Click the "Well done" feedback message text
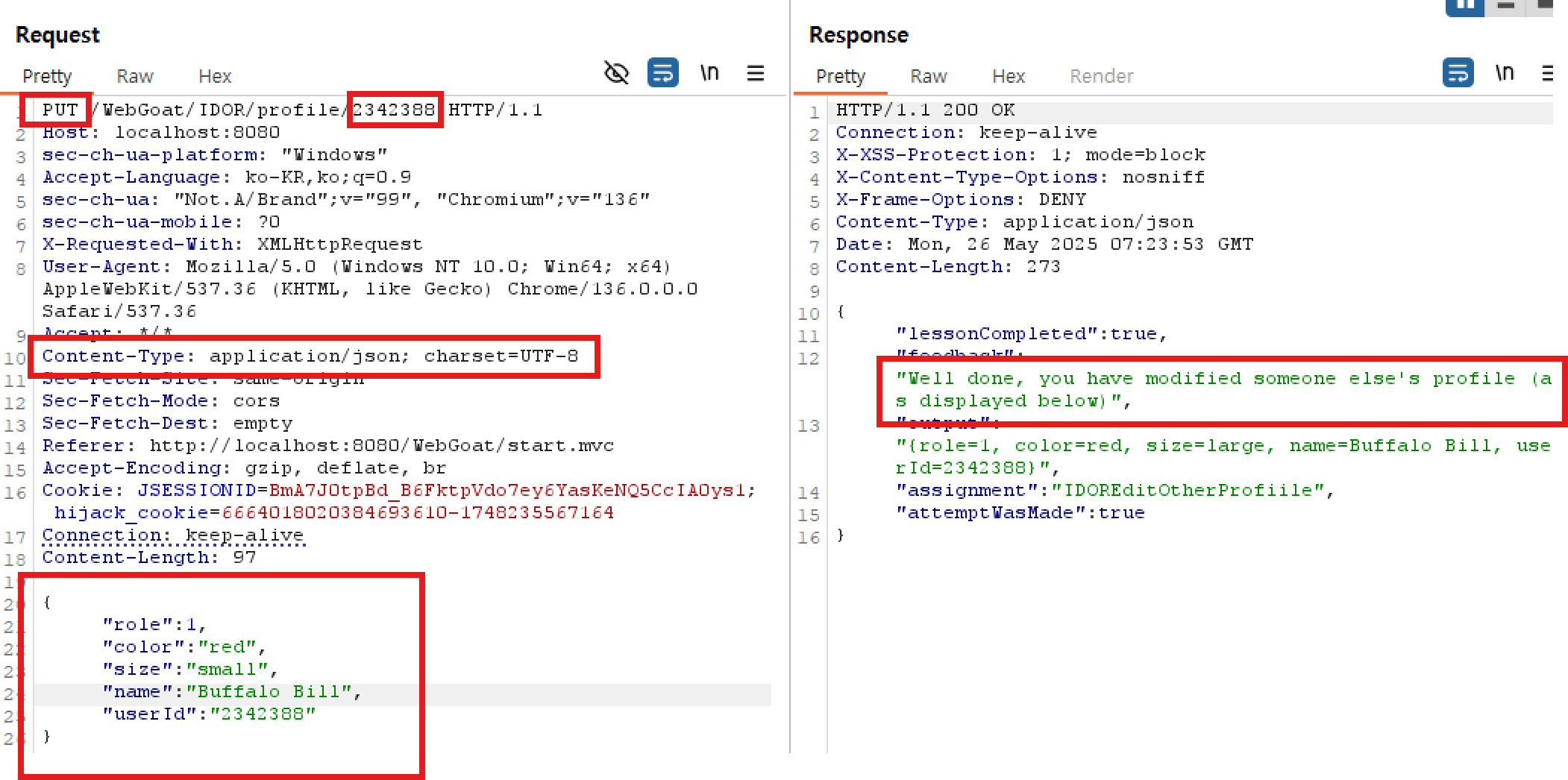The image size is (1568, 780). tap(1224, 389)
